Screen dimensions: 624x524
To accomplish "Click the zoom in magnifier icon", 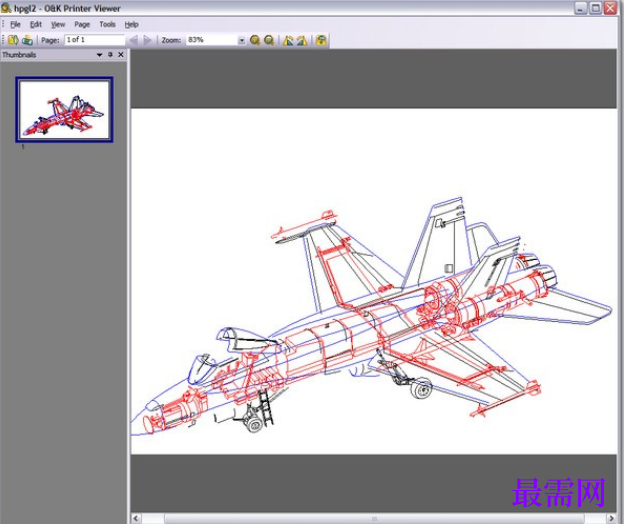I will tap(255, 40).
